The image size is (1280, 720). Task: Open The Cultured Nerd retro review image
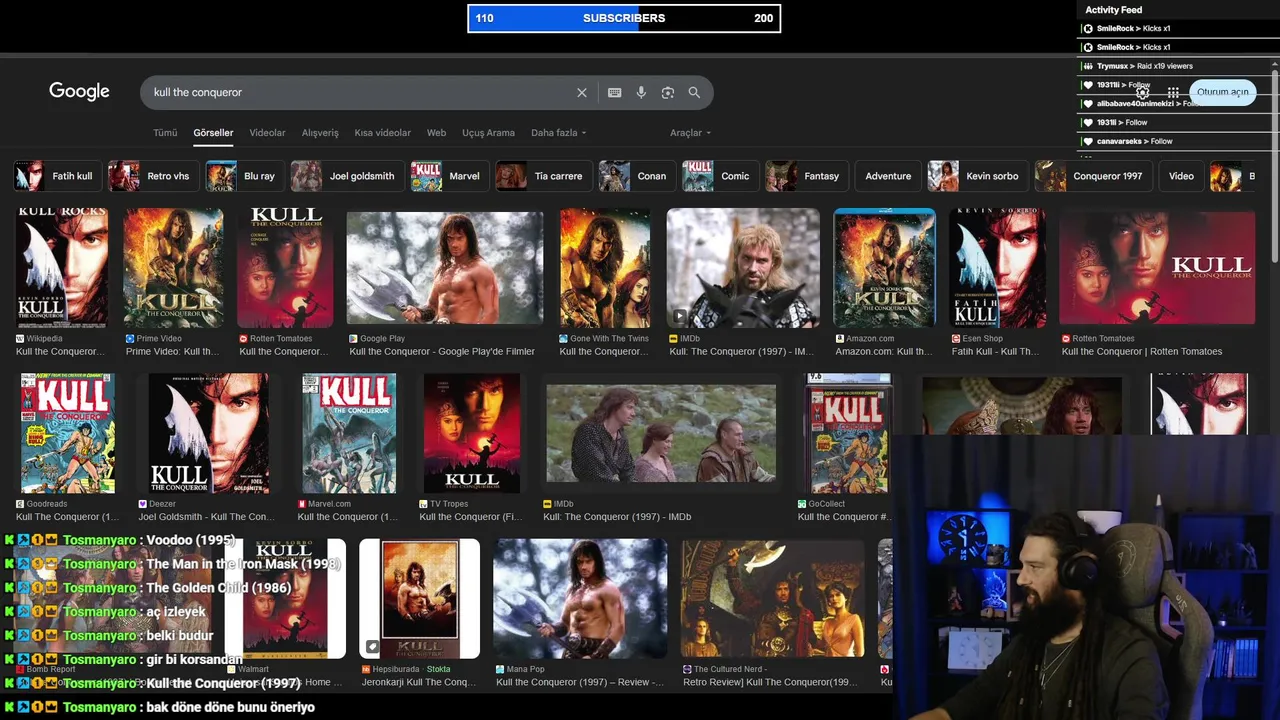click(x=772, y=598)
